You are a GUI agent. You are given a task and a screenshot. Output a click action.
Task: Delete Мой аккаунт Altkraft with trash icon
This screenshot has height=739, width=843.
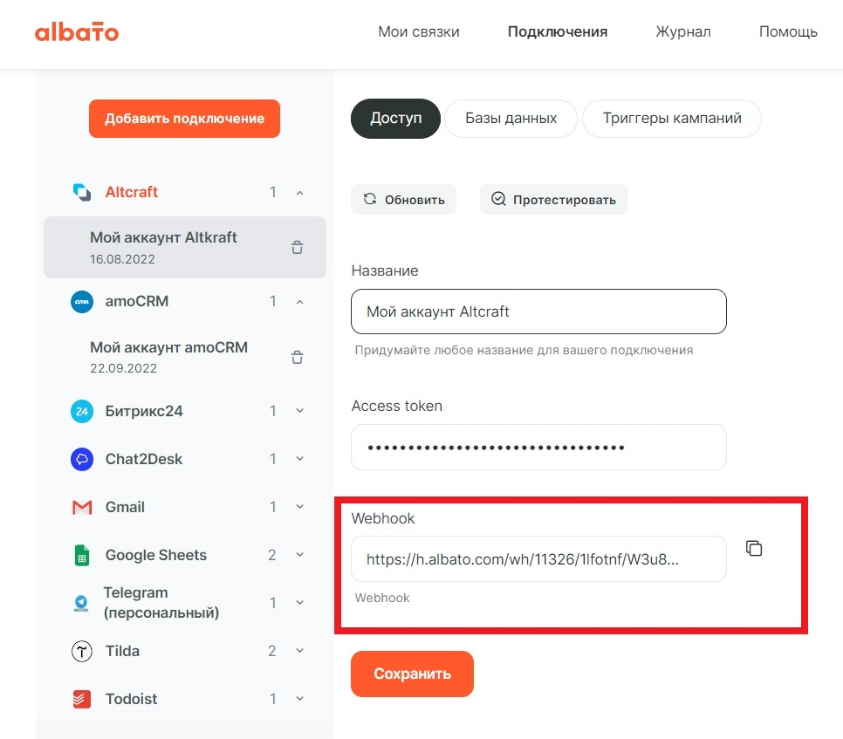click(297, 247)
